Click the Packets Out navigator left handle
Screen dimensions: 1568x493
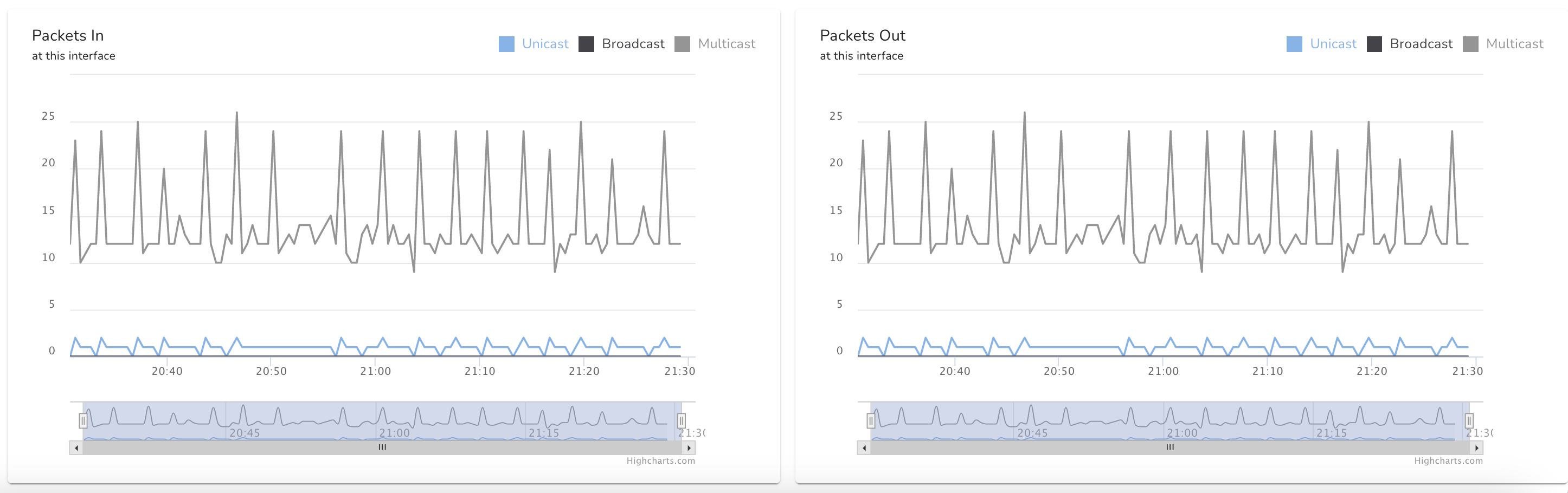click(x=871, y=420)
